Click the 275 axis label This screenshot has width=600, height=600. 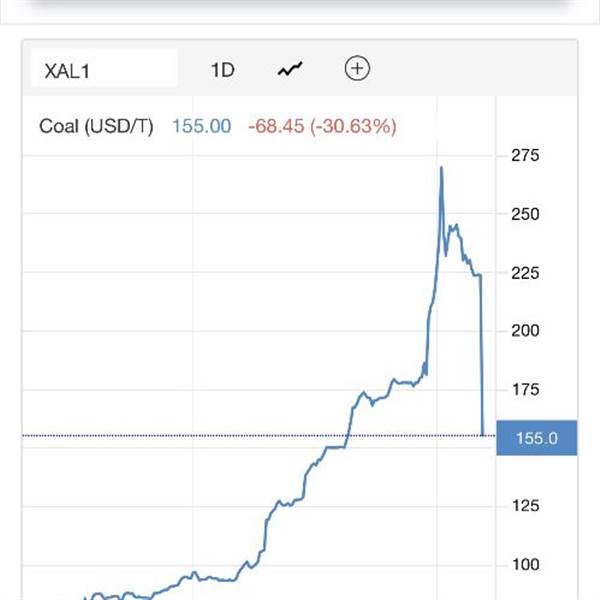coord(525,155)
